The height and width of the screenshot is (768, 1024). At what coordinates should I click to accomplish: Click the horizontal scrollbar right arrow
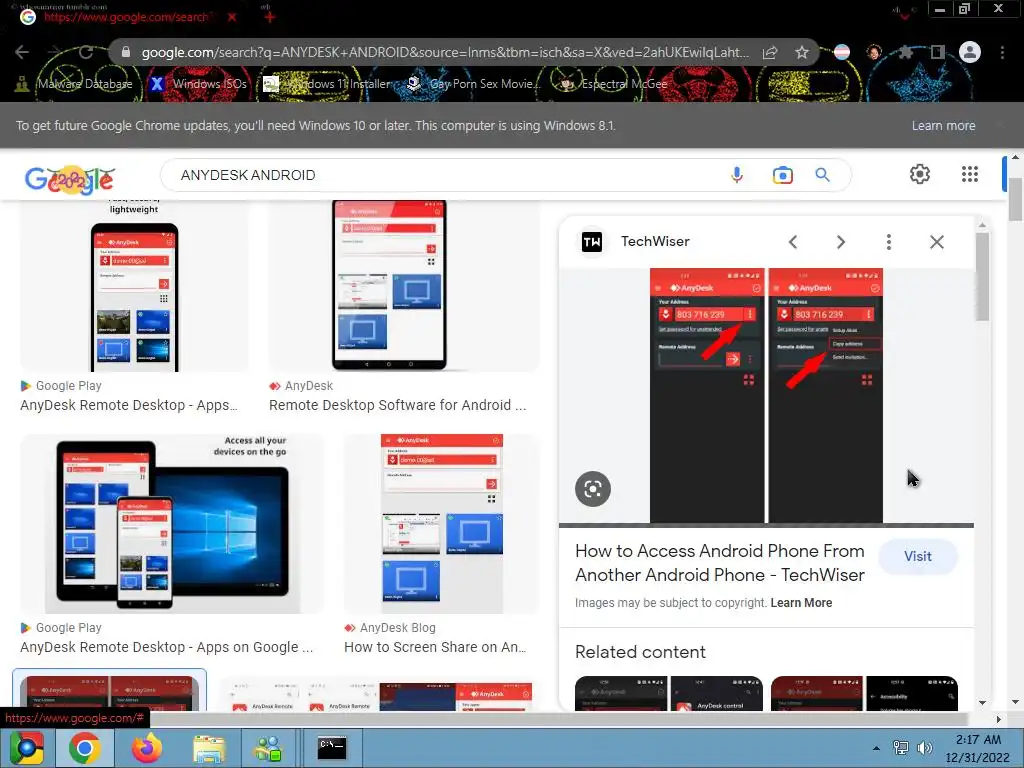998,719
